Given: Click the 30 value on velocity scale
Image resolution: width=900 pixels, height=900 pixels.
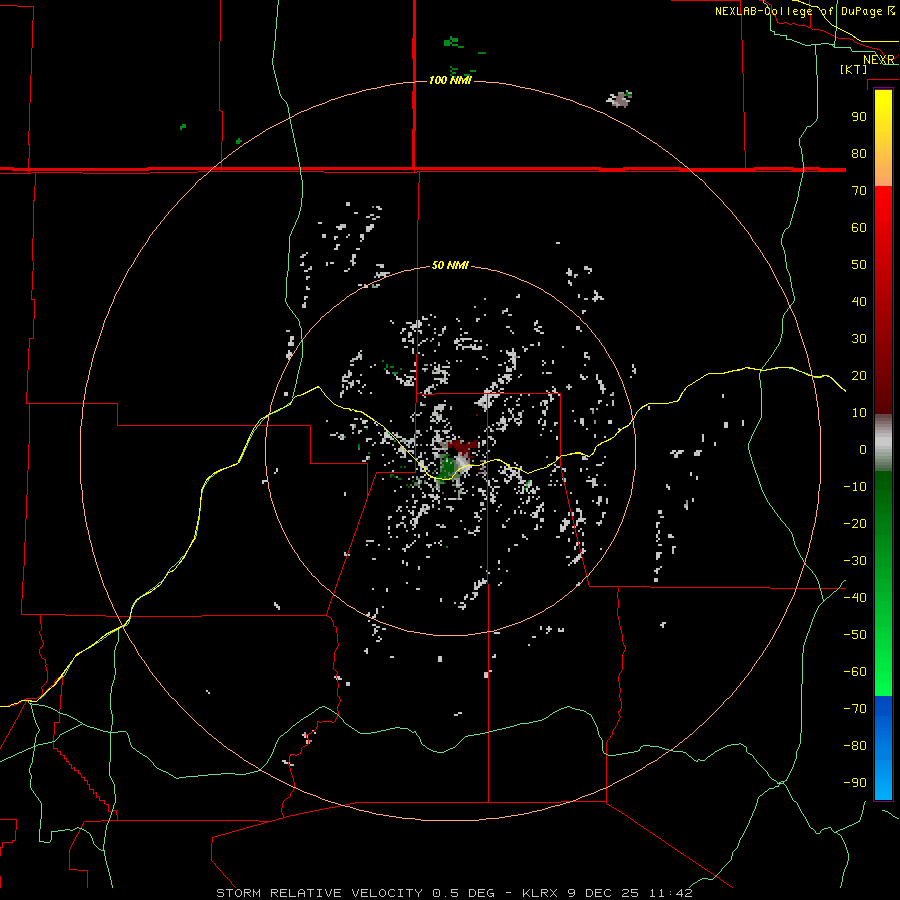Looking at the screenshot, I should point(859,339).
